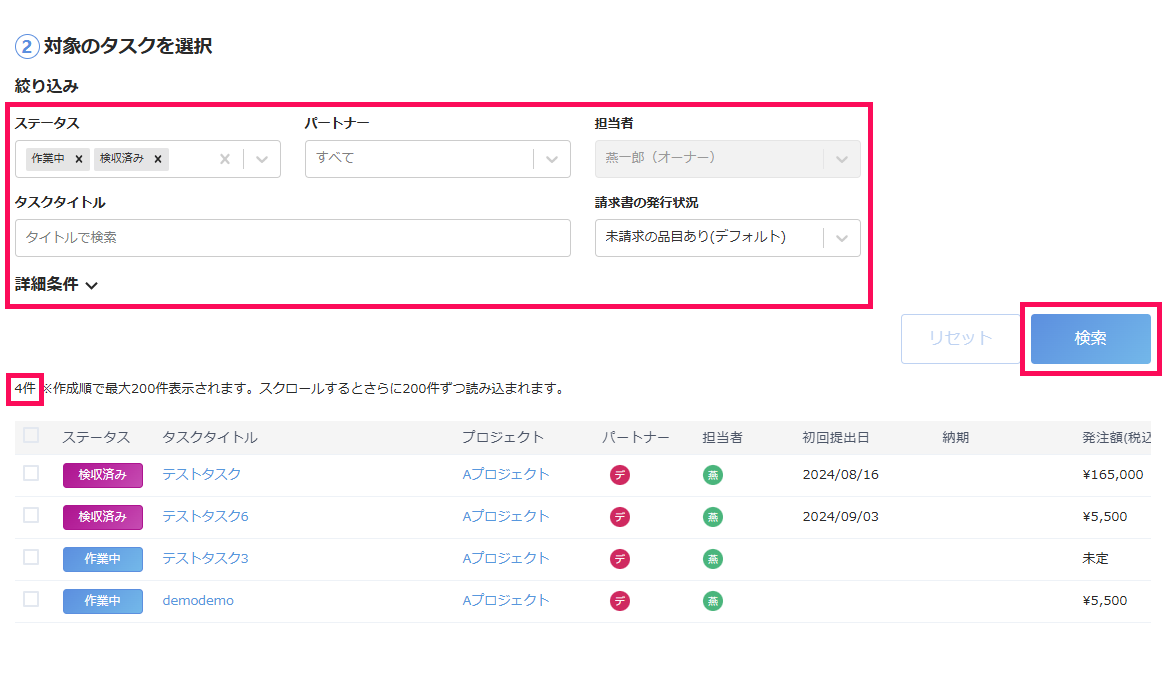Viewport: 1166px width, 675px height.
Task: Click assignee avatar in テストタスク3 row
Action: coord(713,559)
